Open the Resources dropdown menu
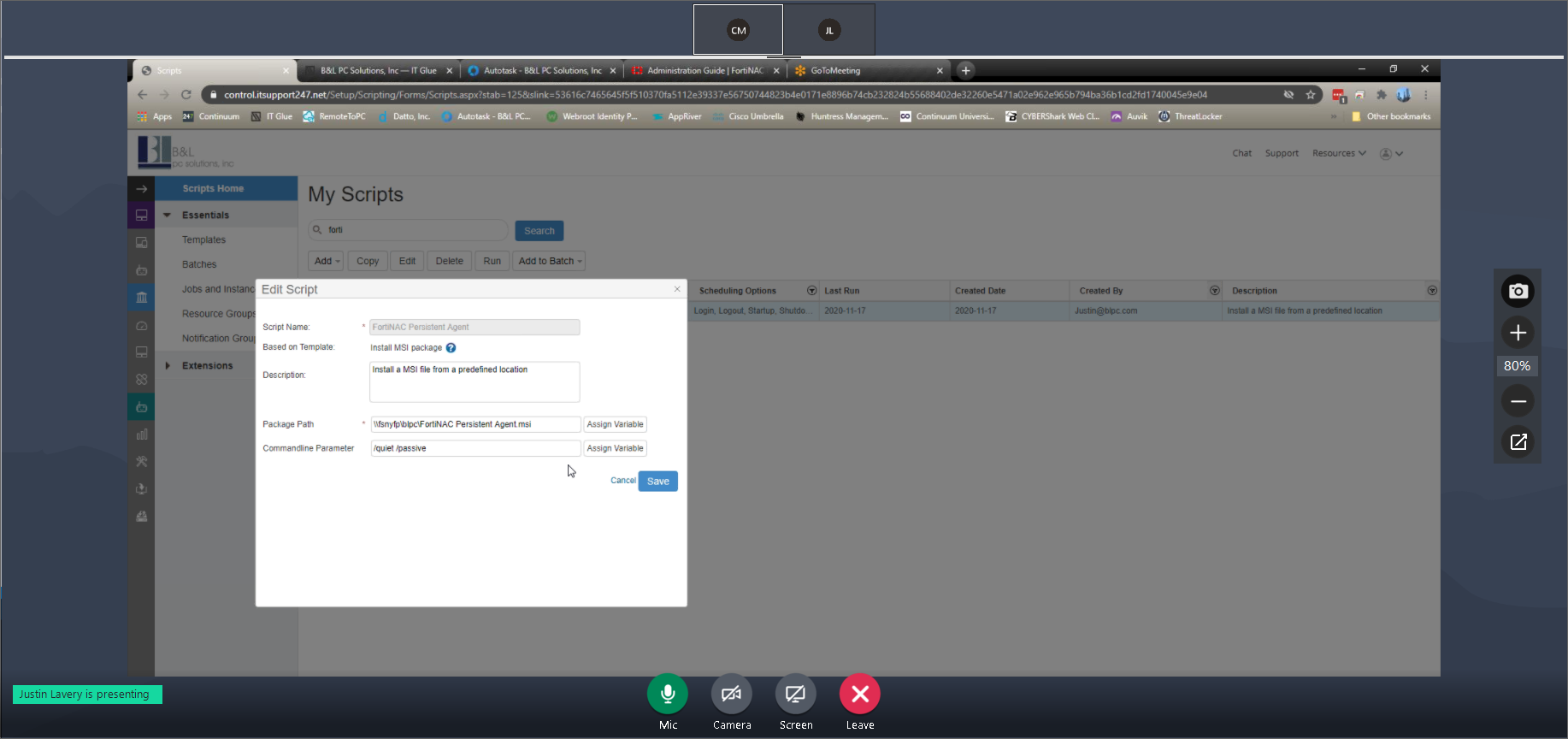 pos(1339,153)
